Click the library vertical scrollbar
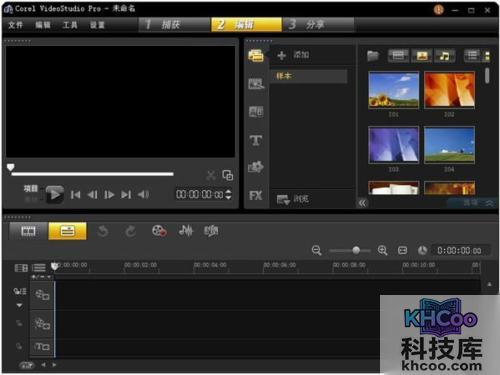500x375 pixels. (487, 75)
